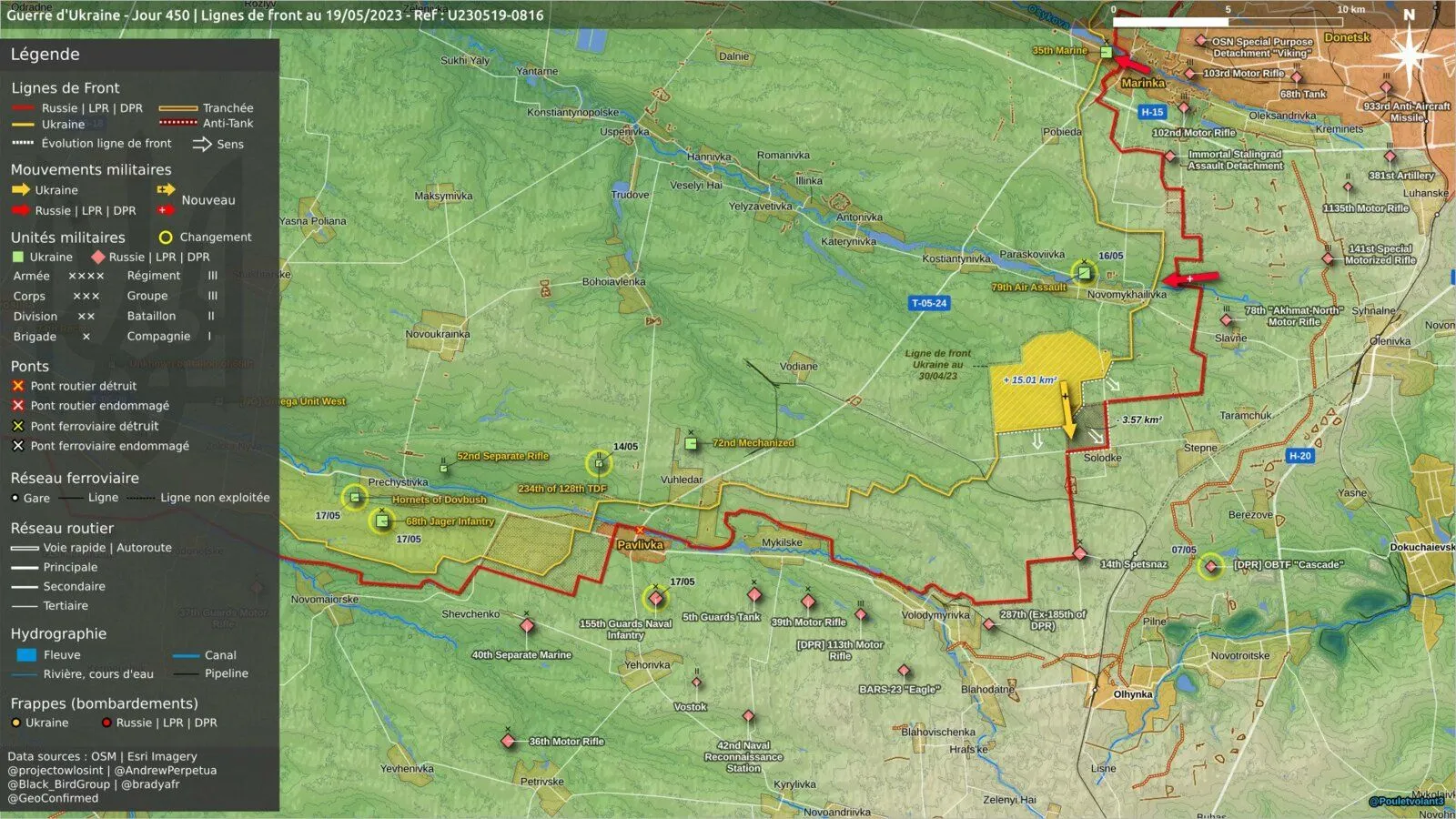The height and width of the screenshot is (819, 1456).
Task: Click the 141st Special Motorized Rifle diamond
Action: tap(1329, 258)
